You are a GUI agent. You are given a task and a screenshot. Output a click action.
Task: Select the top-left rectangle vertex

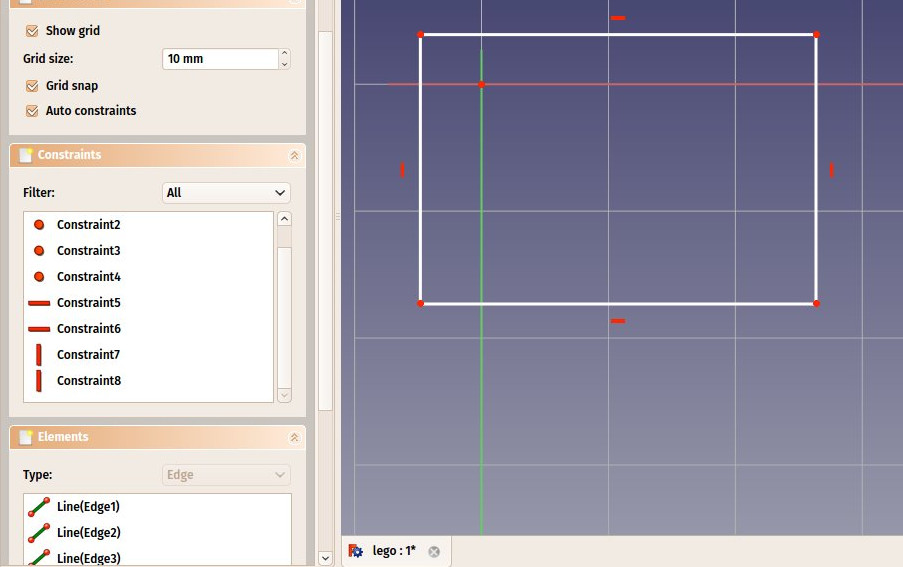click(x=420, y=35)
